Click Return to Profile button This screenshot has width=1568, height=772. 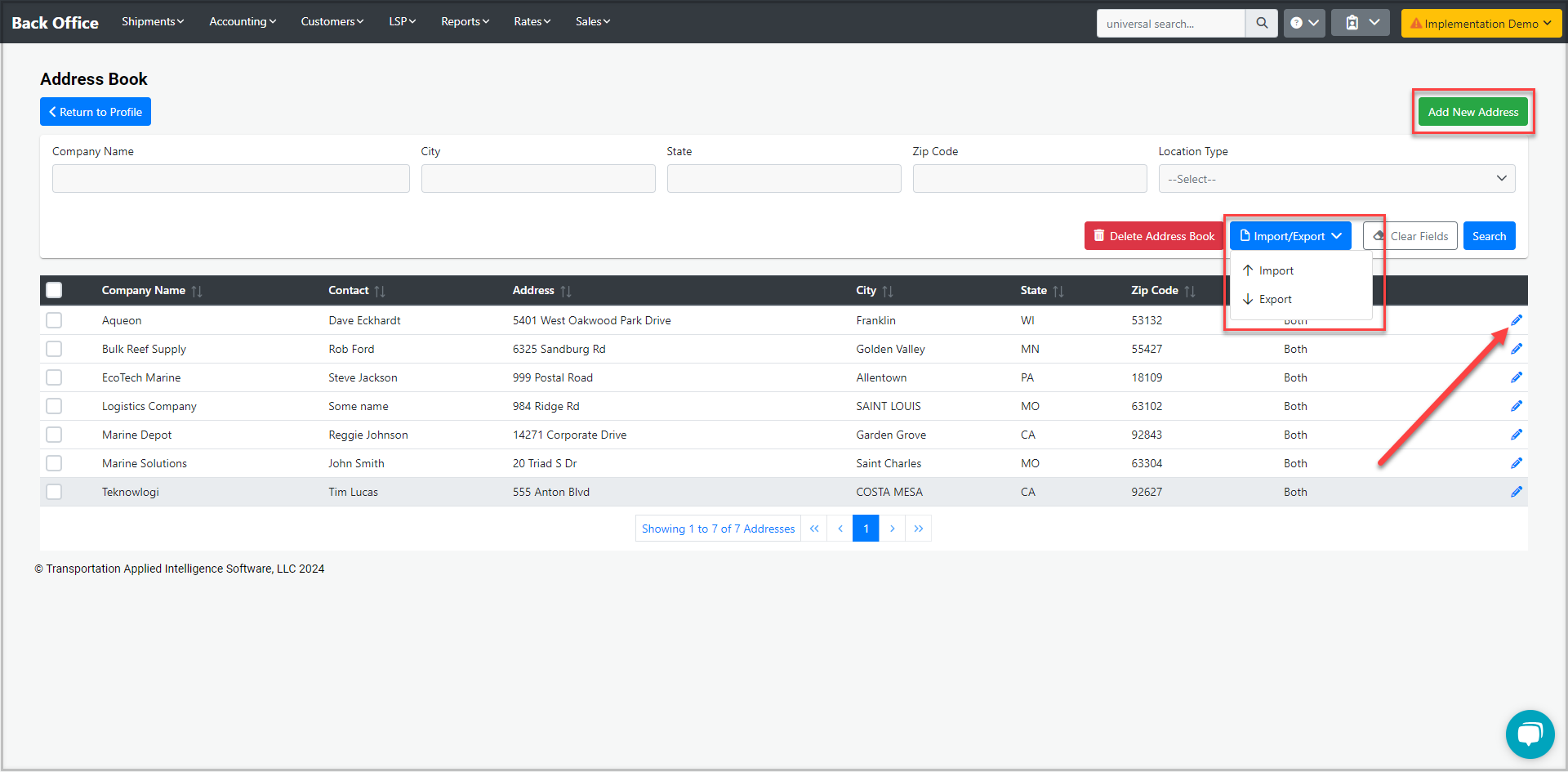click(x=96, y=112)
